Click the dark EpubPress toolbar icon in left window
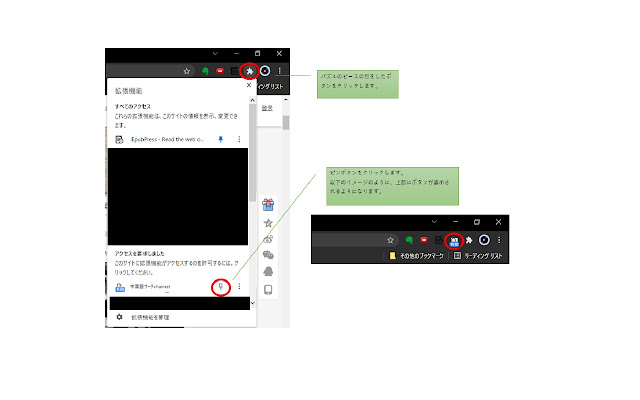This screenshot has width=640, height=400. click(234, 71)
